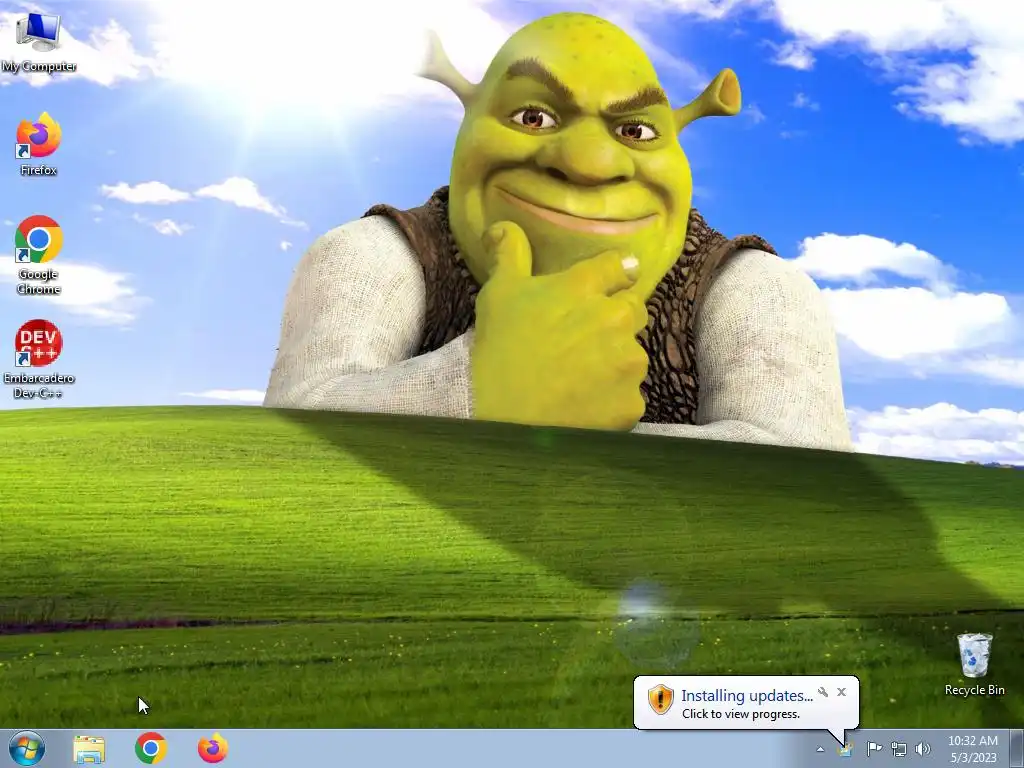
Task: Close the Installing updates balloon
Action: 841,692
